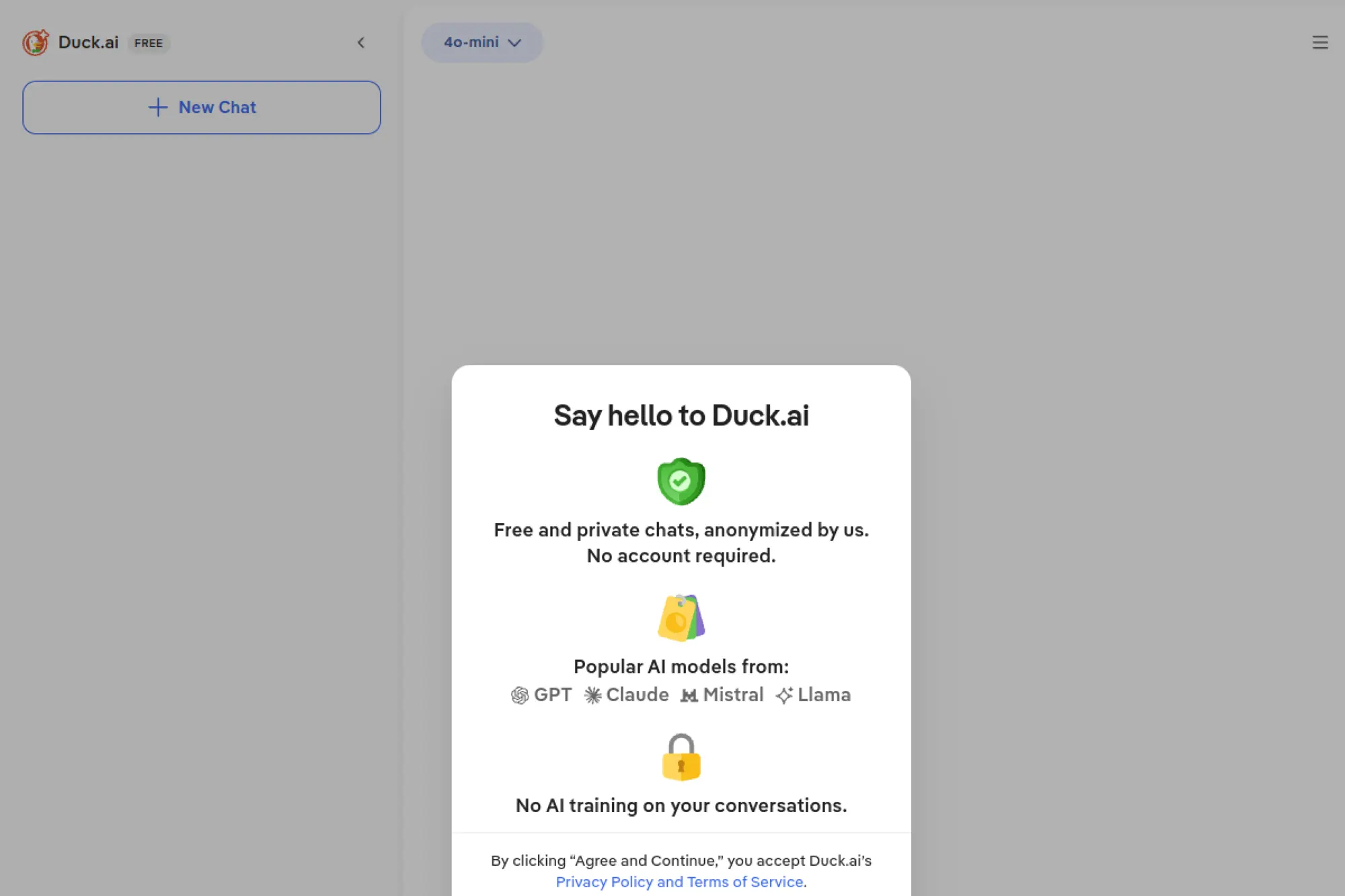Image resolution: width=1345 pixels, height=896 pixels.
Task: Click the green shield checkmark icon
Action: click(x=680, y=480)
